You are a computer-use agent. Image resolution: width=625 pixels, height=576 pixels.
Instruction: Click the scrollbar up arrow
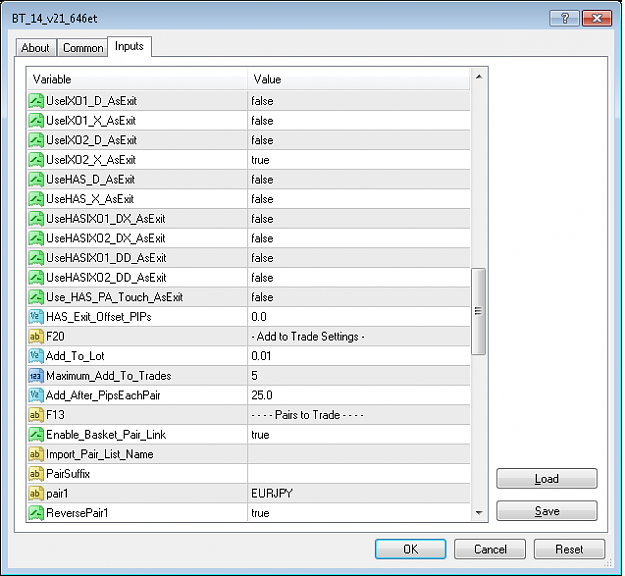(x=479, y=77)
